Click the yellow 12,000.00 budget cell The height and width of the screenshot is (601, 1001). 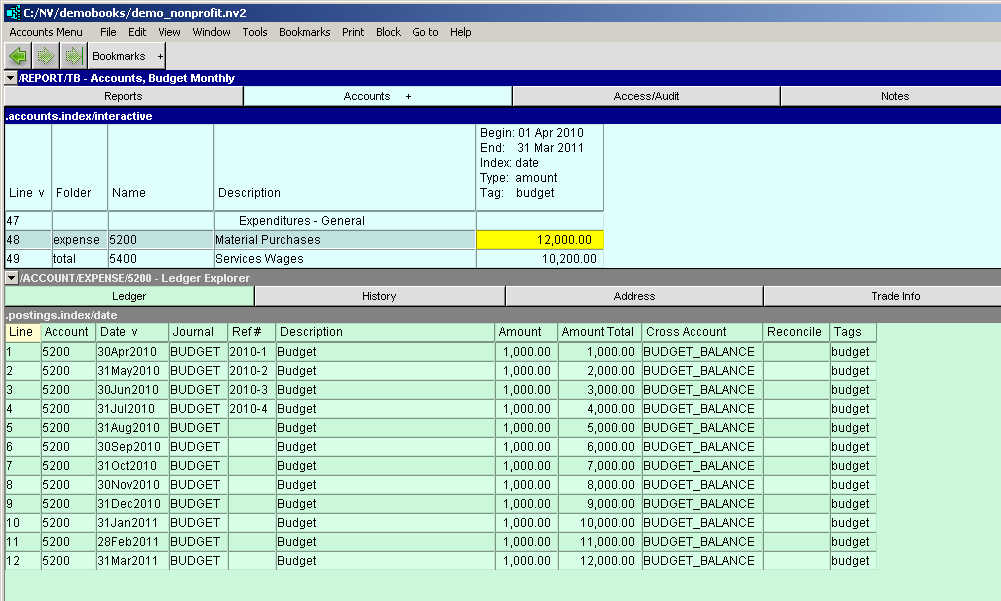tap(540, 240)
